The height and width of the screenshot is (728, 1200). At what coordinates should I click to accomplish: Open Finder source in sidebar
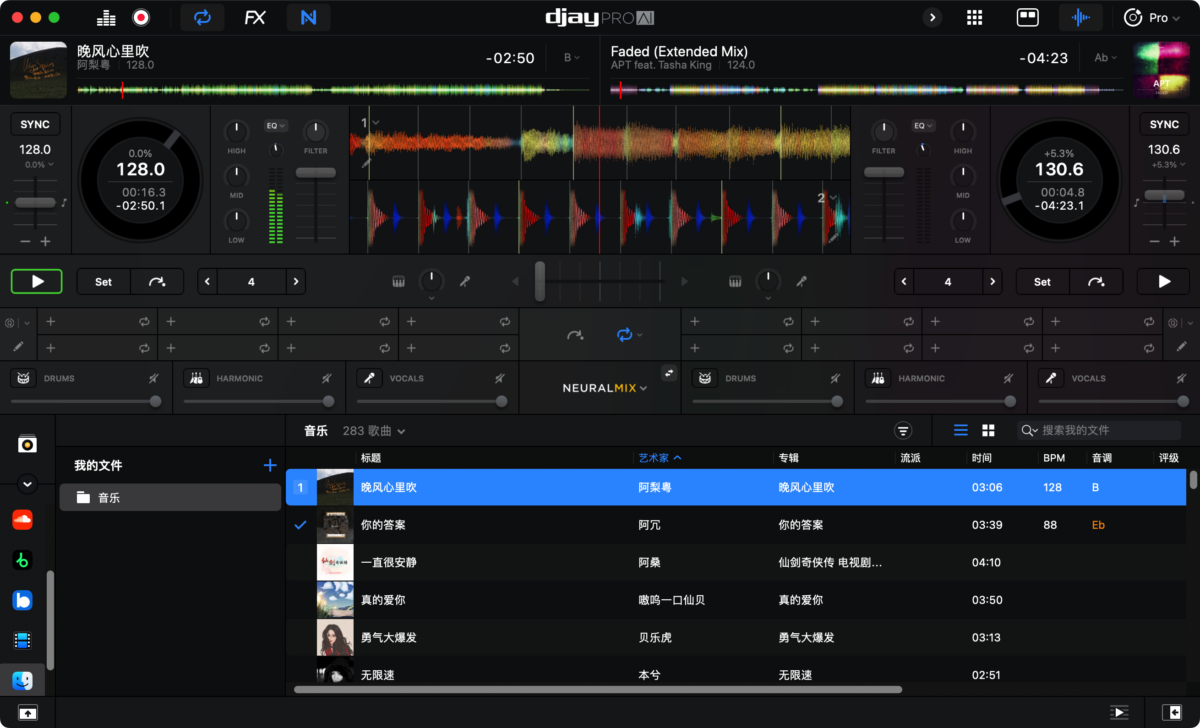click(x=22, y=681)
